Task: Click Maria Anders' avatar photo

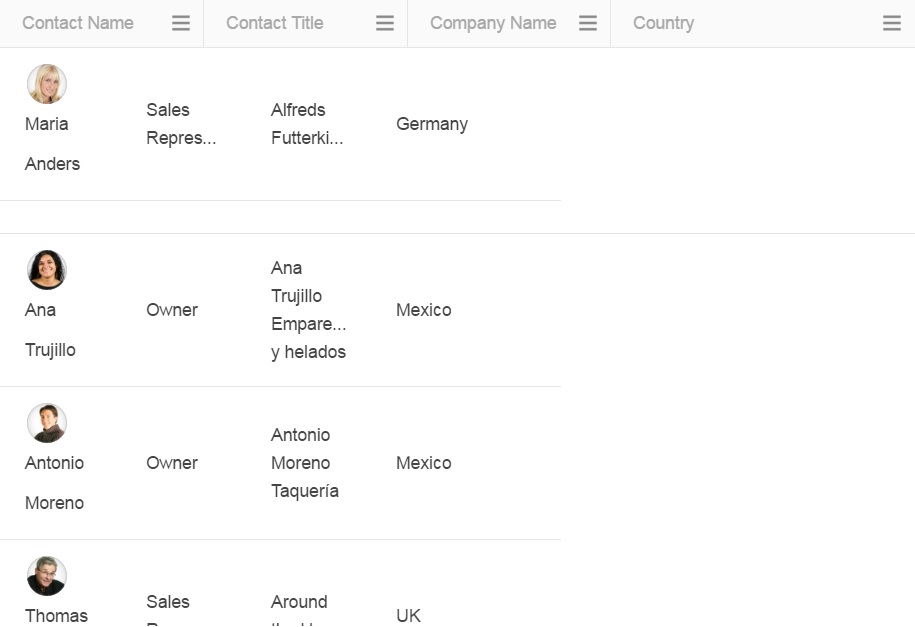Action: point(47,85)
